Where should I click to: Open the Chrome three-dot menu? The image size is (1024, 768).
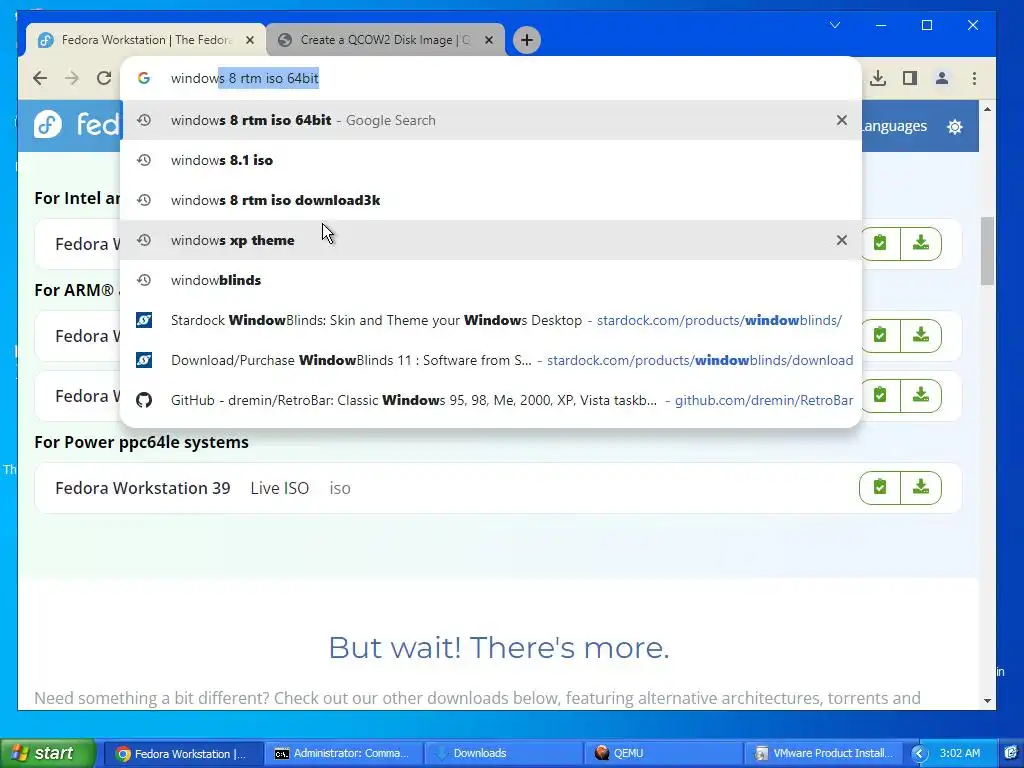pos(974,78)
